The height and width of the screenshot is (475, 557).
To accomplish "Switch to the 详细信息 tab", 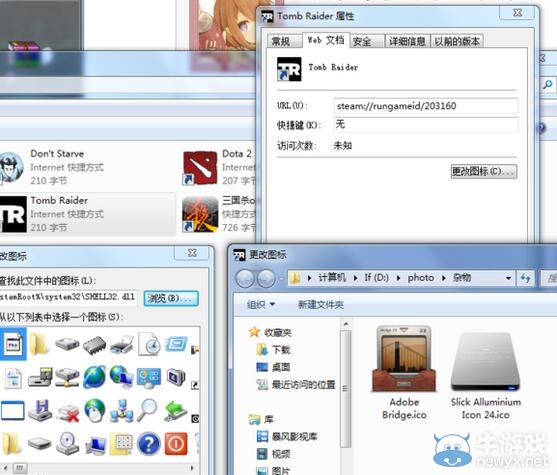I will [x=407, y=41].
